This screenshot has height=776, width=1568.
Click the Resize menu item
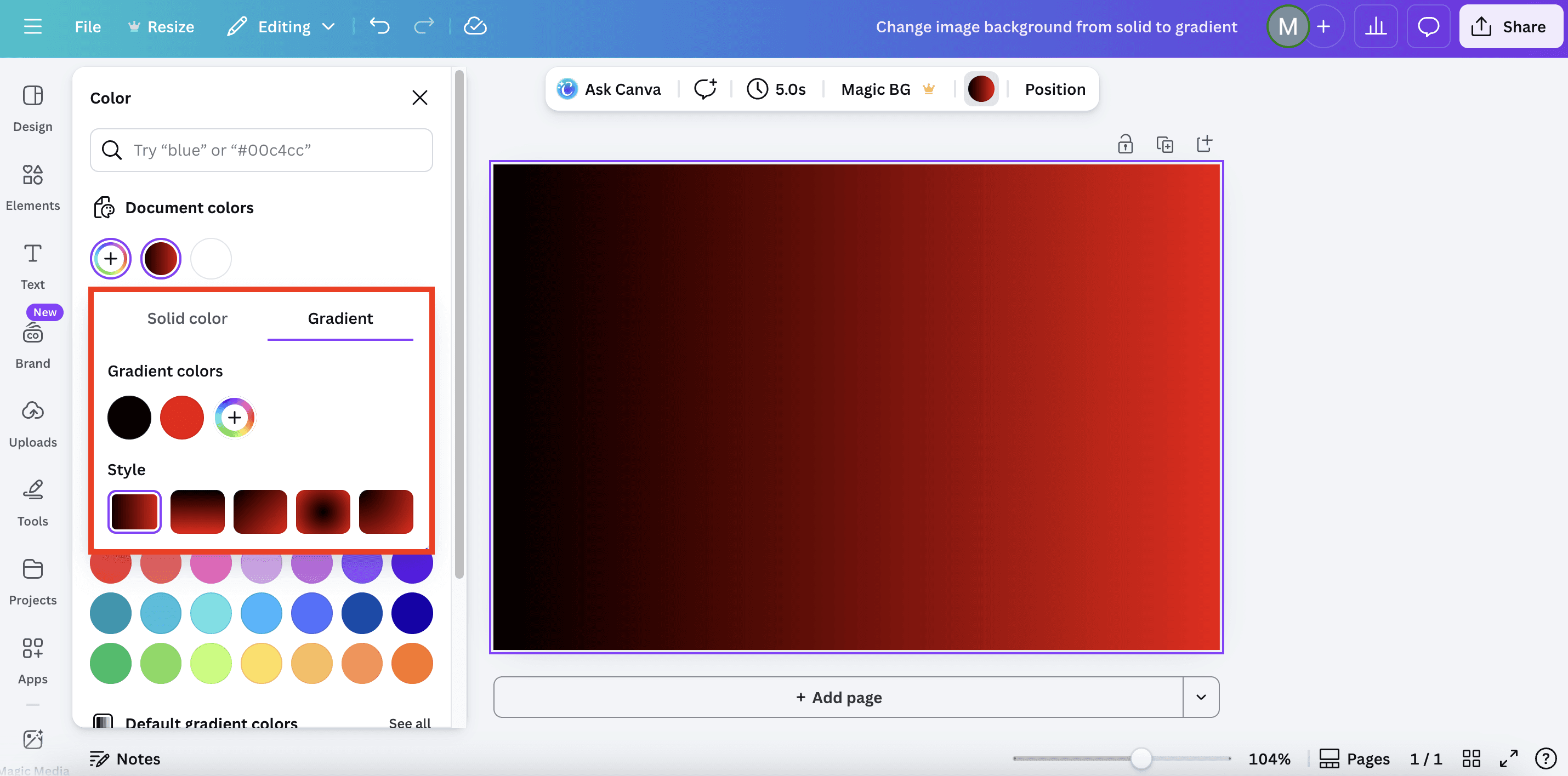point(162,26)
